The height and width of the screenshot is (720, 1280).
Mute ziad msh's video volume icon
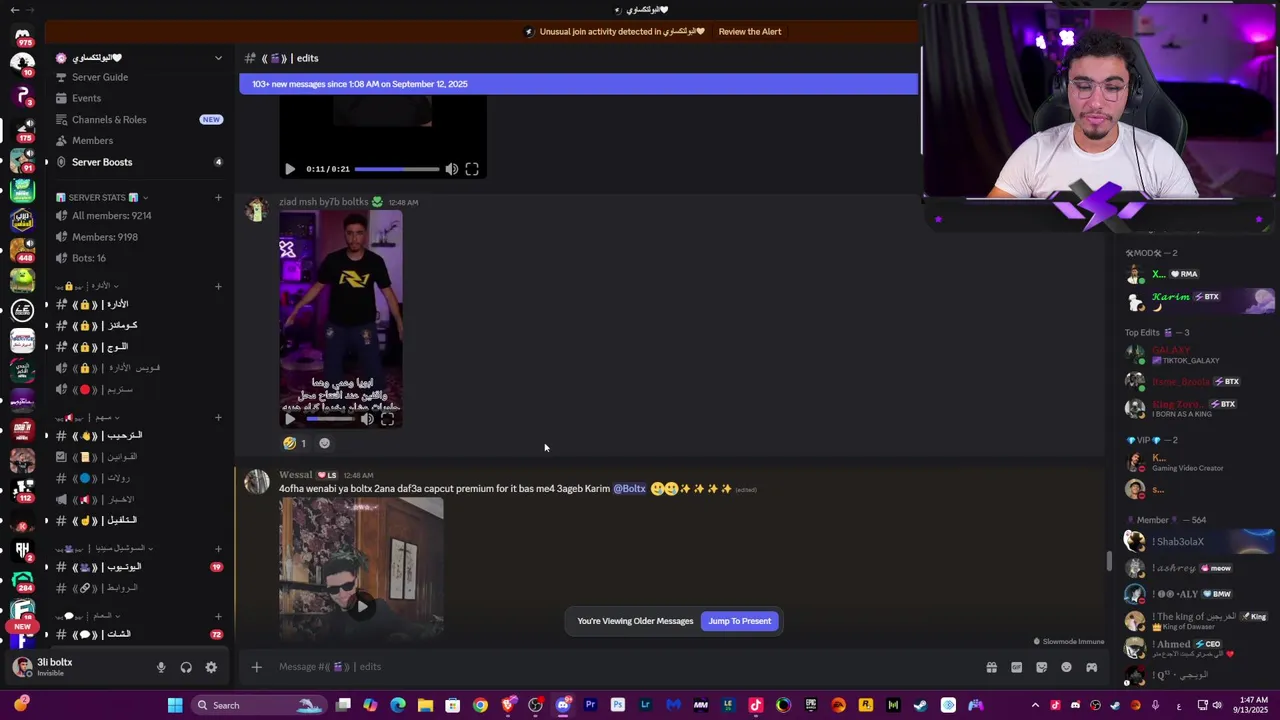(x=367, y=420)
